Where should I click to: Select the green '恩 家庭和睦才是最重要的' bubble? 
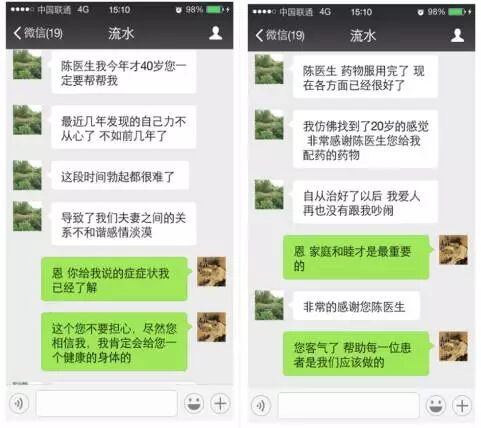pos(357,257)
